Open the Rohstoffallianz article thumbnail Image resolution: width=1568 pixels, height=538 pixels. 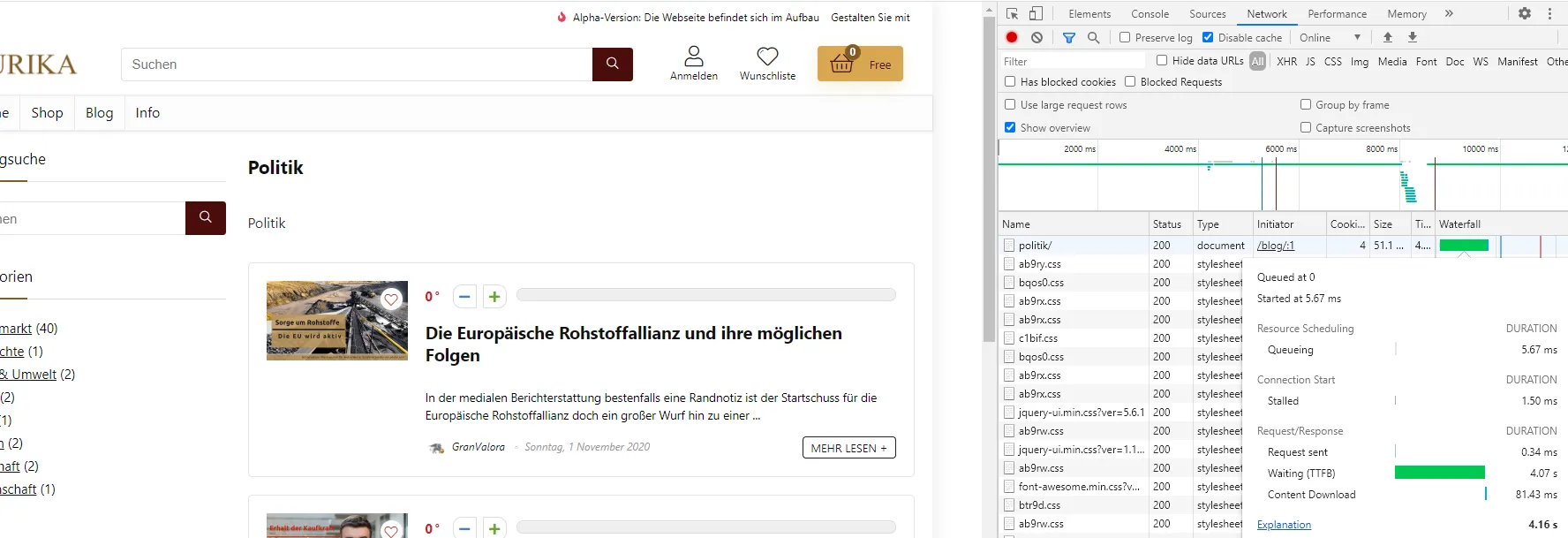[337, 321]
